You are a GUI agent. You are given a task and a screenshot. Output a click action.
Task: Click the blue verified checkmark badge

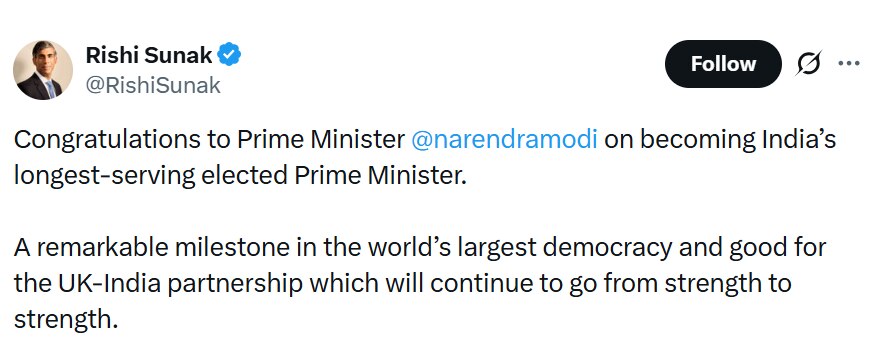coord(229,55)
